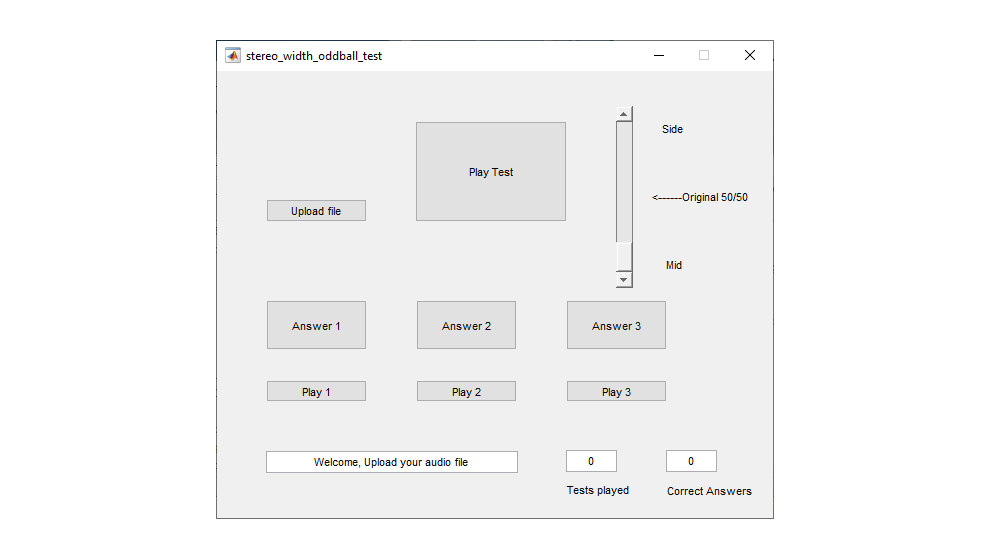Screen dimensions: 990x560
Task: Select the 'Welcome, Upload your audio file' status field
Action: (x=391, y=462)
